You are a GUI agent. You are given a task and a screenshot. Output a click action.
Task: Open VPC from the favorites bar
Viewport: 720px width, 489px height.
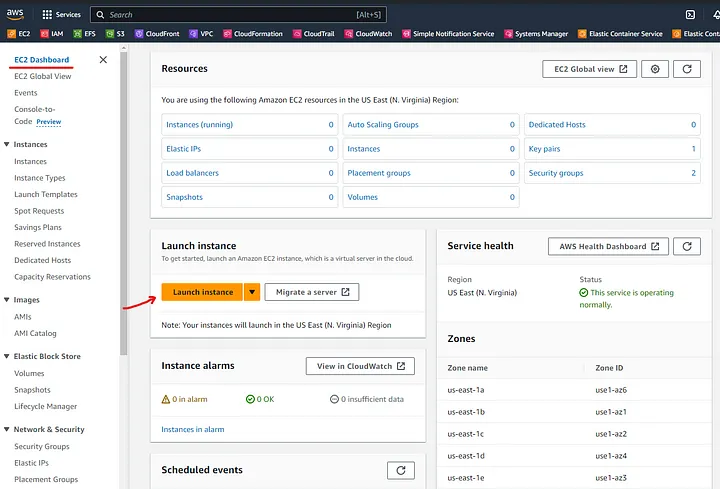[x=201, y=34]
